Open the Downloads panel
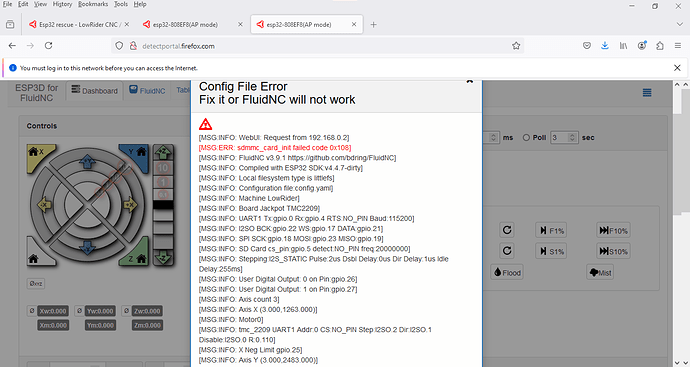This screenshot has width=690, height=367. click(605, 46)
